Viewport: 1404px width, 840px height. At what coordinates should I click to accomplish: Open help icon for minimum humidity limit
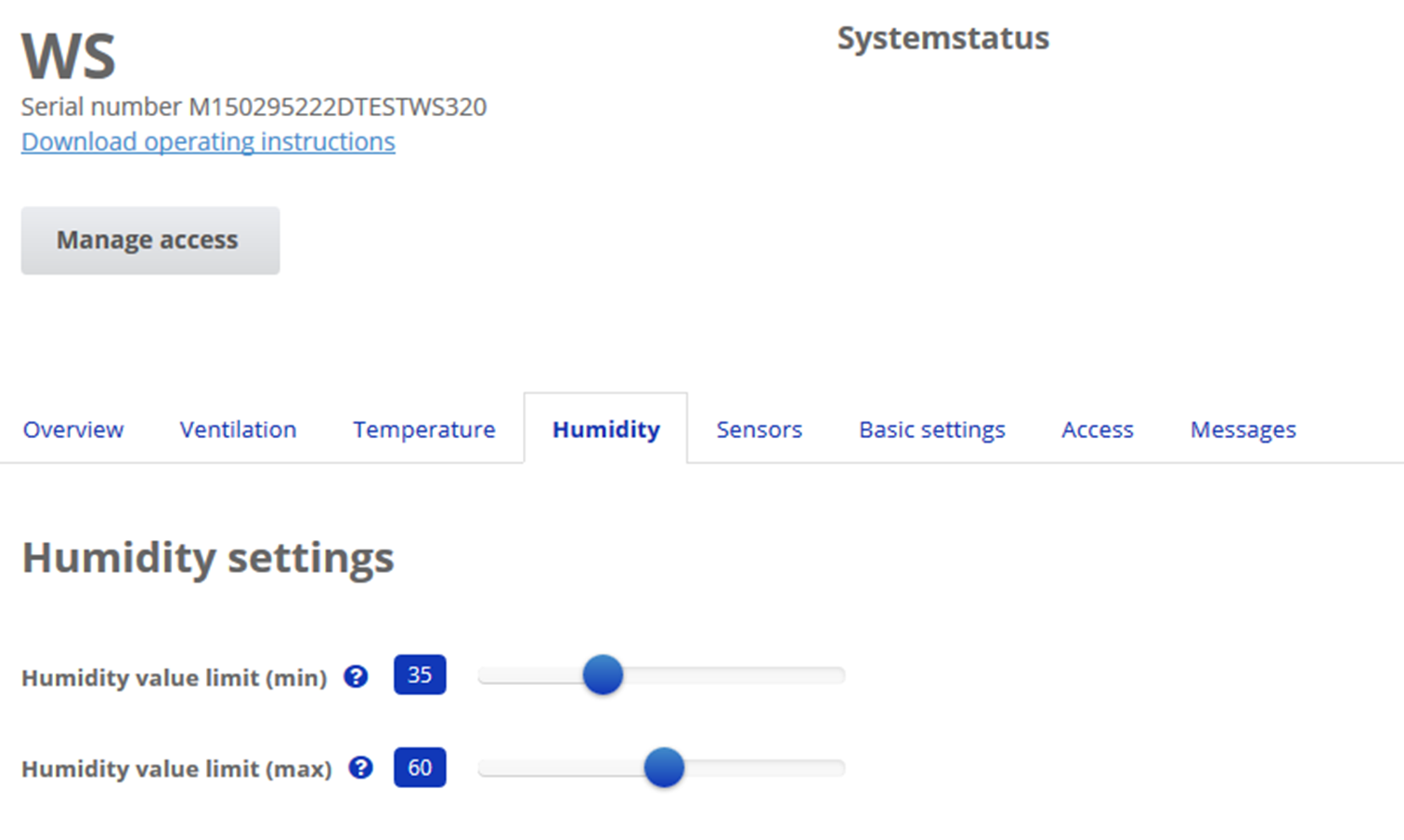click(356, 677)
